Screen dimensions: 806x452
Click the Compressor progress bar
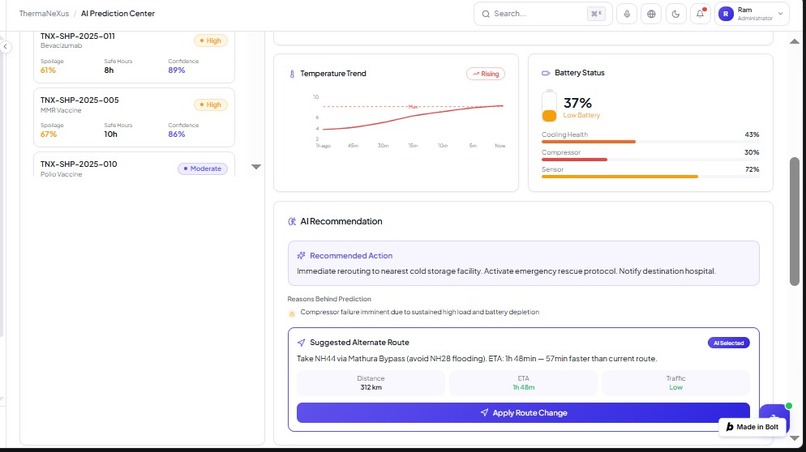tap(650, 159)
